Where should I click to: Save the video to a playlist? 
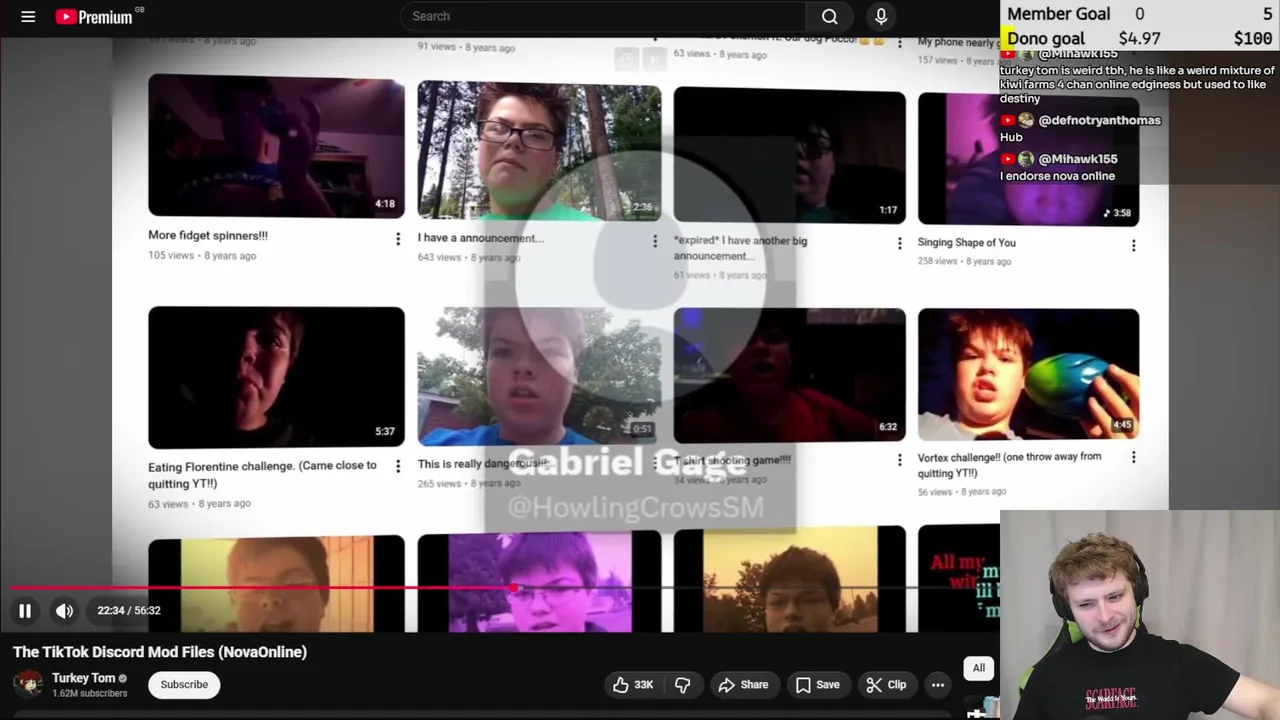pos(817,684)
